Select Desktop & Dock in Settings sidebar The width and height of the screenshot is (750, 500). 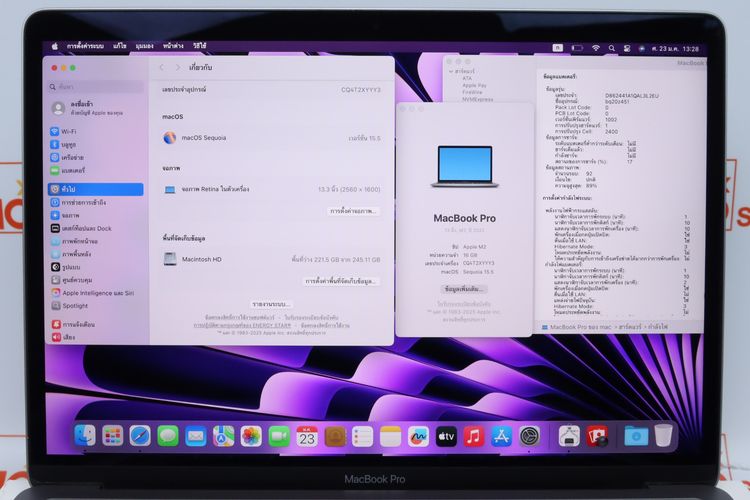pyautogui.click(x=96, y=228)
